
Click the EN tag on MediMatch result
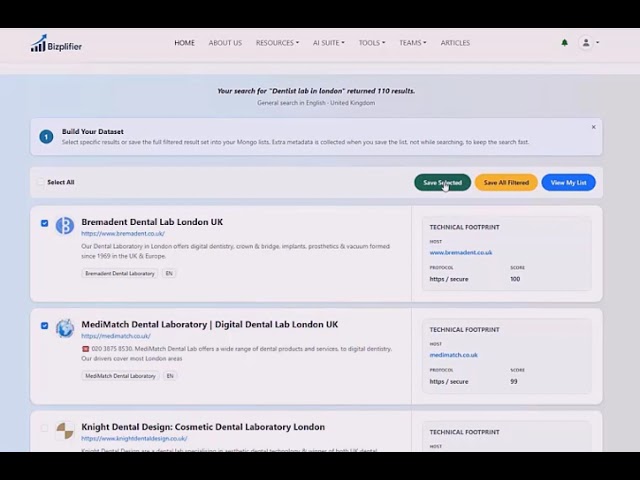[170, 376]
